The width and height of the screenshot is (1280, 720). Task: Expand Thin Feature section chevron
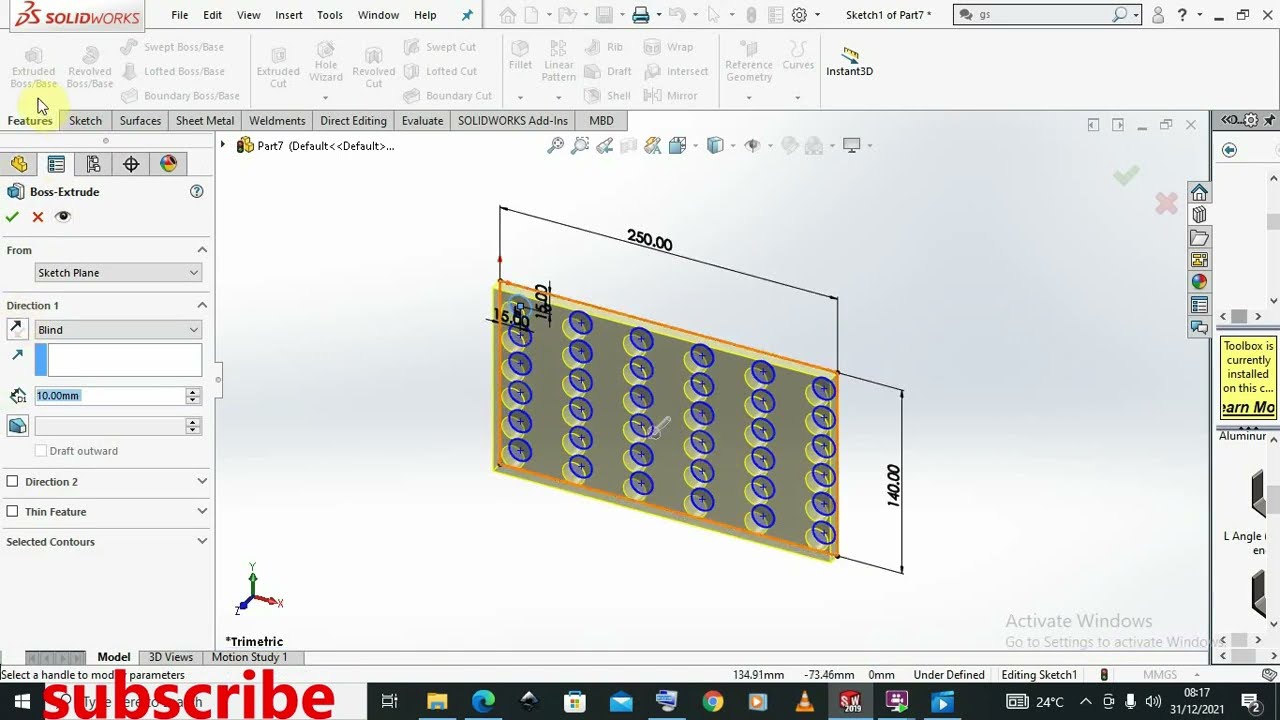point(202,512)
